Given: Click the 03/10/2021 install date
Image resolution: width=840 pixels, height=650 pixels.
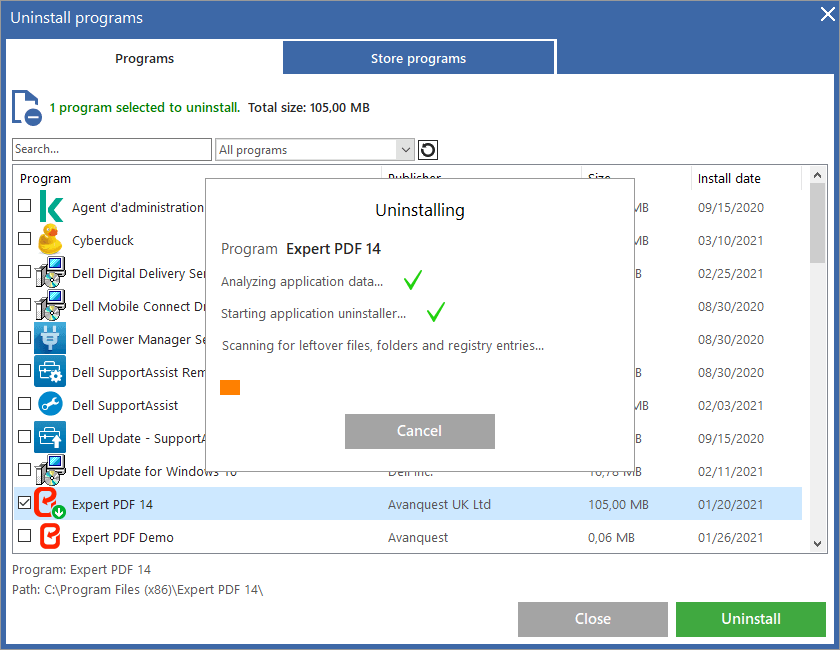Looking at the screenshot, I should [x=731, y=241].
